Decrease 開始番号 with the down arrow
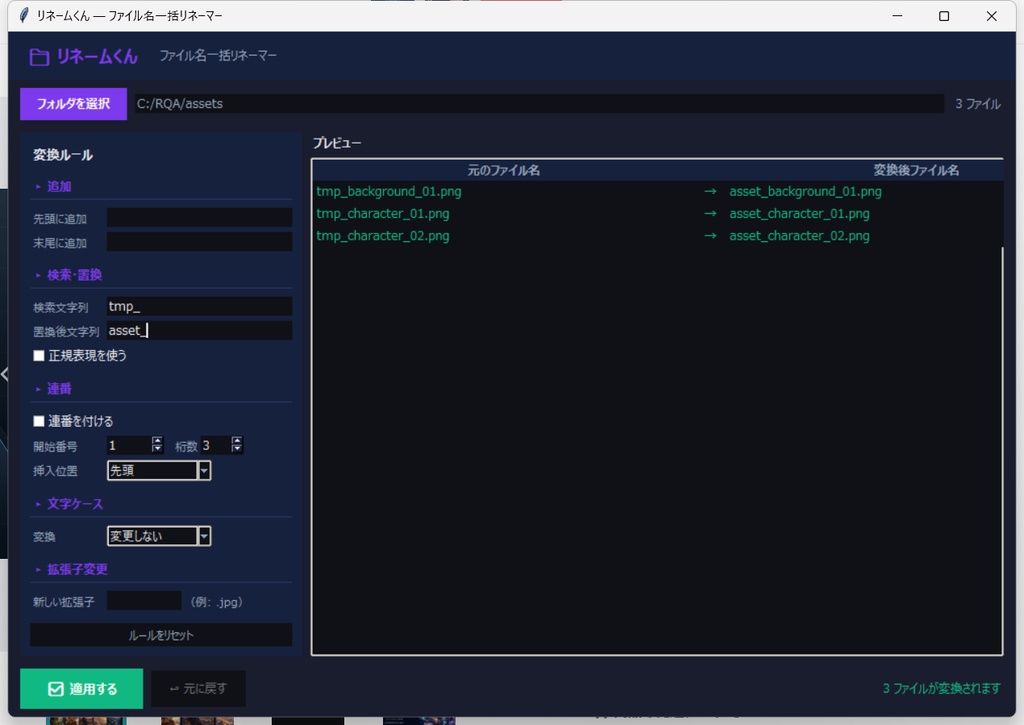 [157, 449]
